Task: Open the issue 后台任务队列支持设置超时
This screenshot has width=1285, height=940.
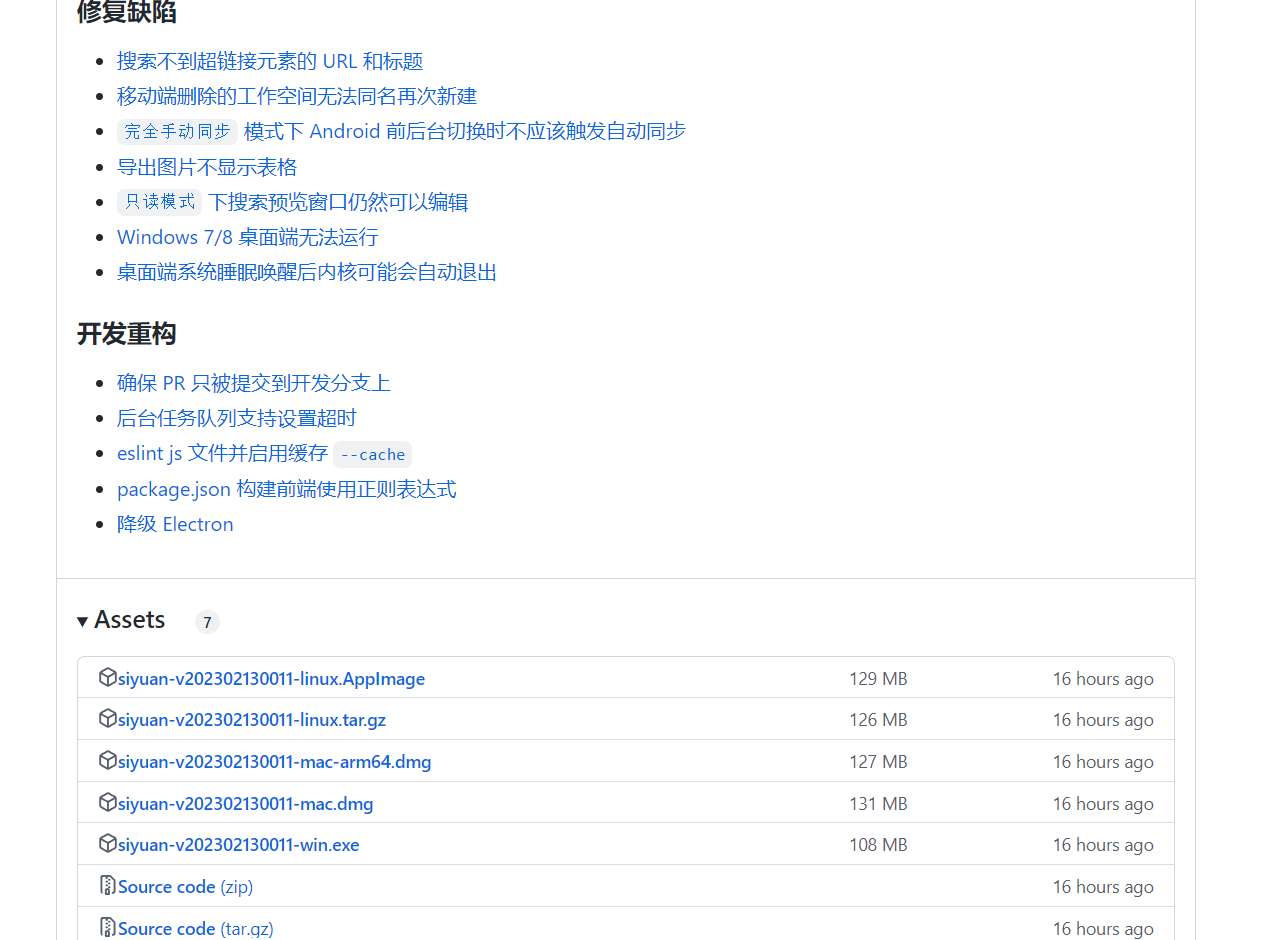Action: tap(237, 418)
